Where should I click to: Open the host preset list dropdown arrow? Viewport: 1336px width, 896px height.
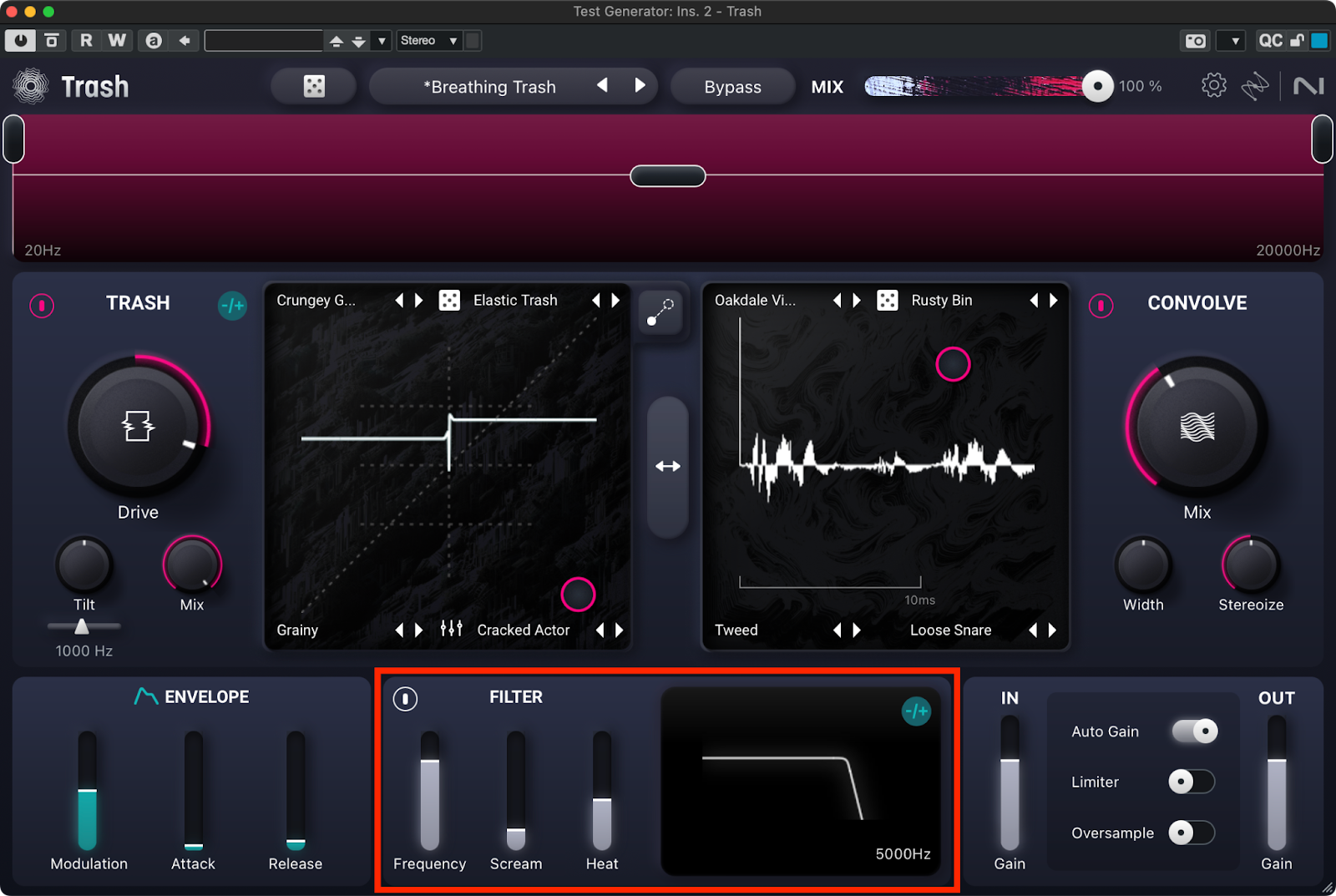pyautogui.click(x=382, y=40)
